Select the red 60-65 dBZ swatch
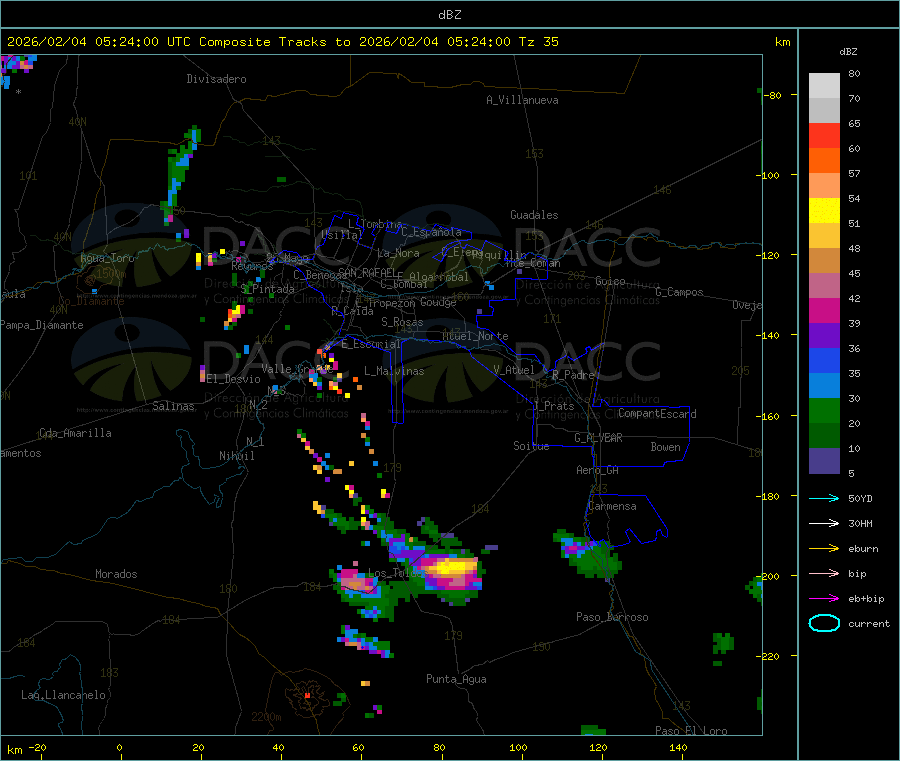Screen dimensions: 900x761 [x=824, y=135]
